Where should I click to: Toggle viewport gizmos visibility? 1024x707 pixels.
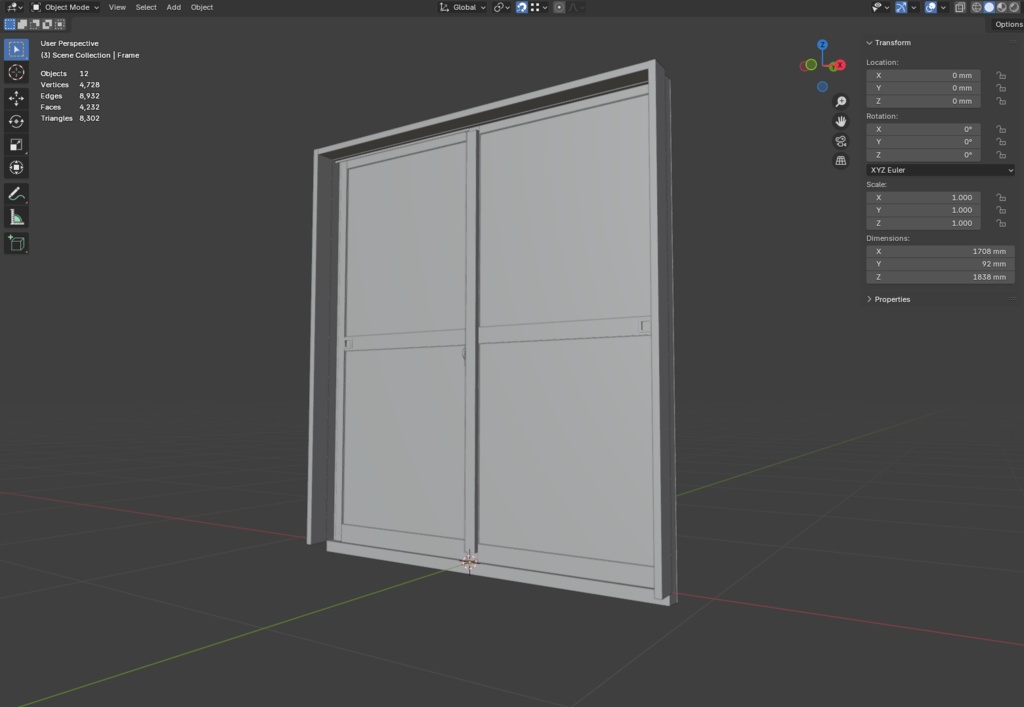coord(901,7)
